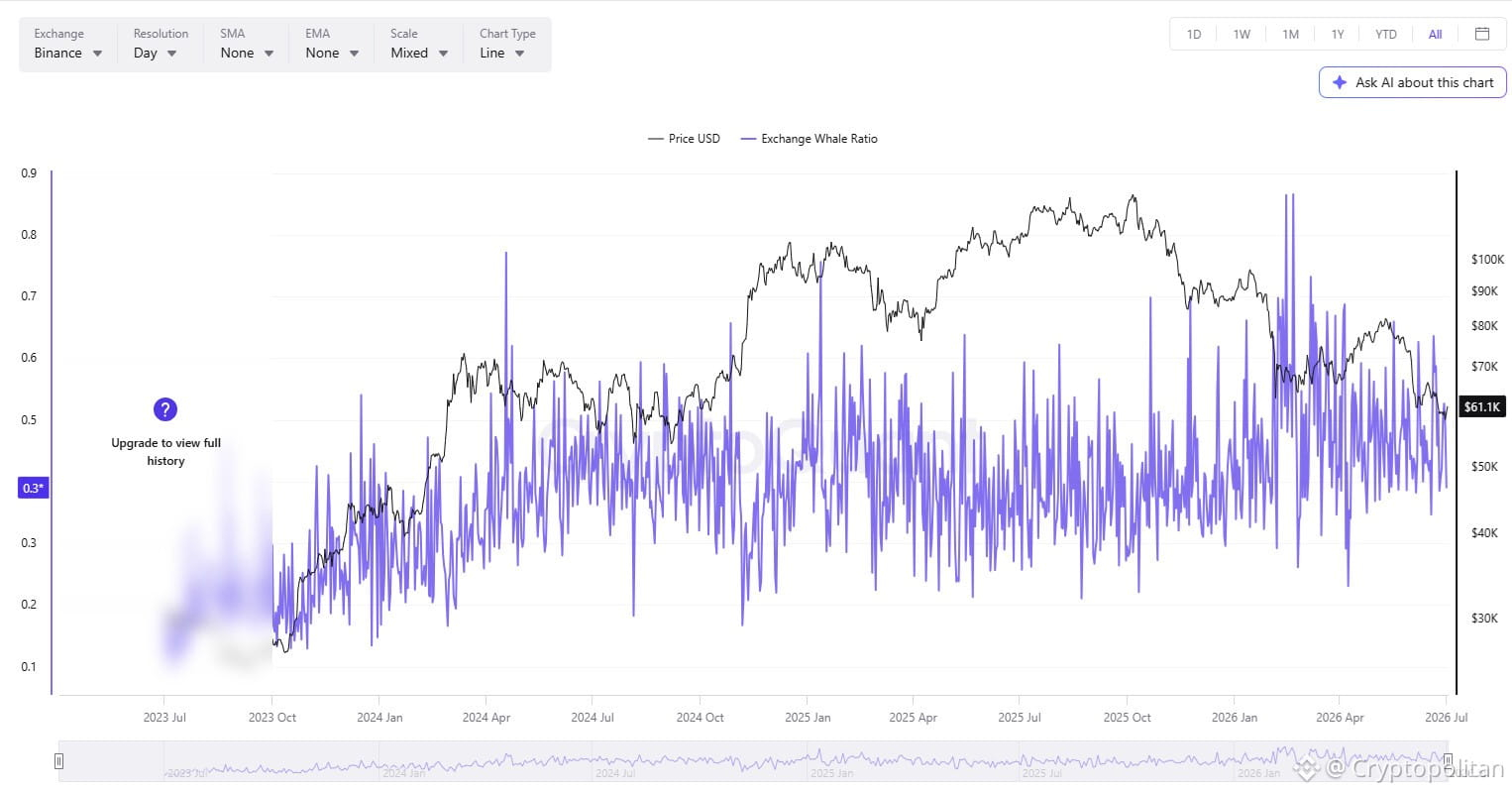Click the 0.9 ratio axis label
The width and height of the screenshot is (1512, 793).
coord(29,173)
